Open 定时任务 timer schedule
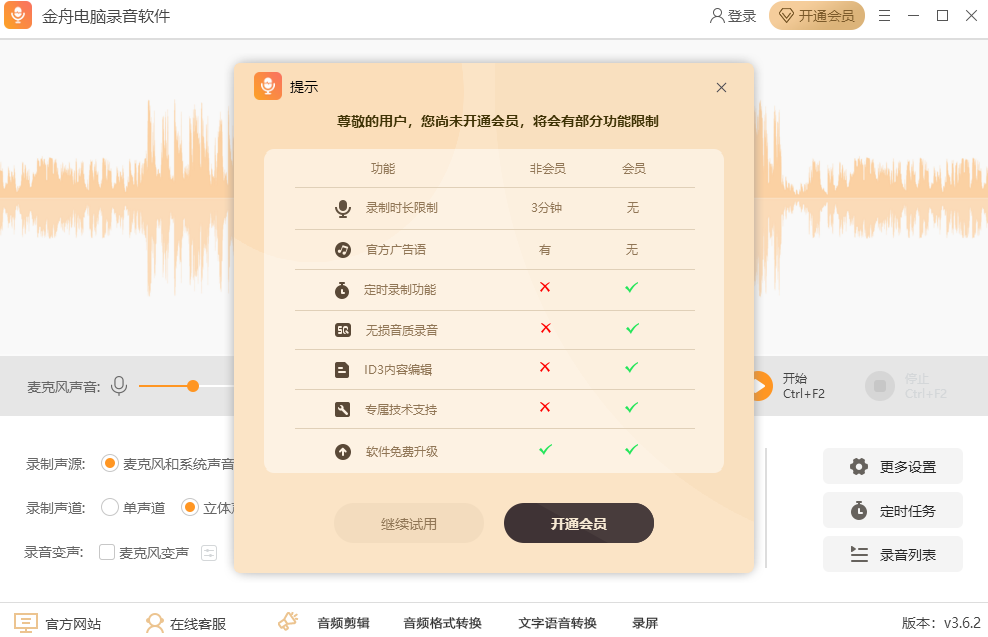Screen dimensions: 988x637 [892, 510]
